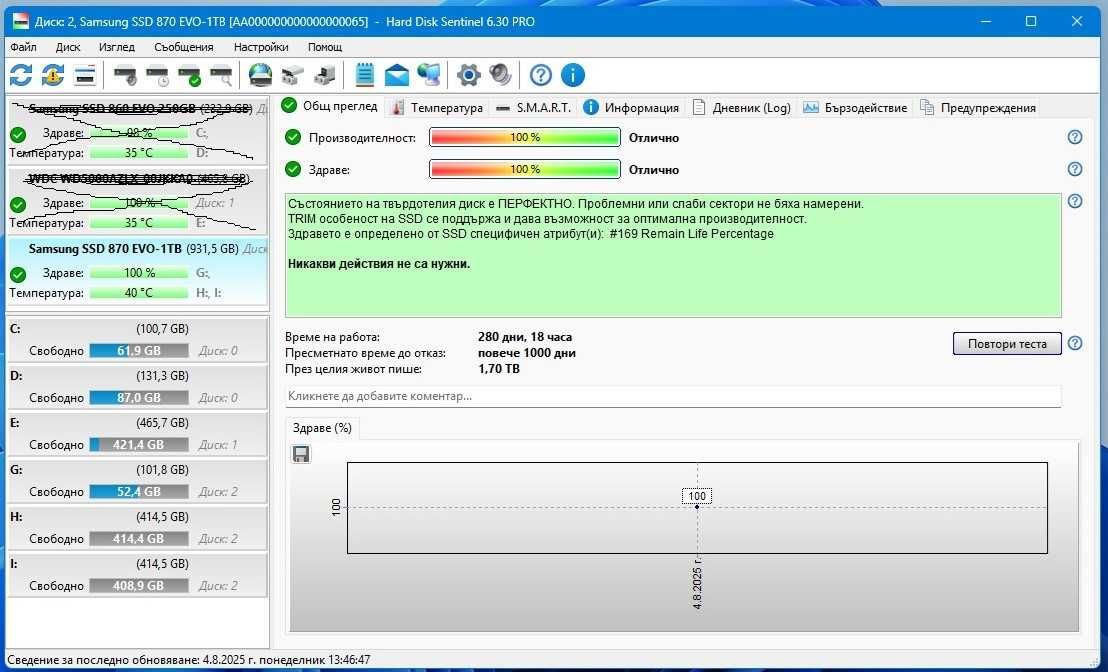
Task: Click the 1,70 TB lifetime writes value
Action: click(x=499, y=368)
